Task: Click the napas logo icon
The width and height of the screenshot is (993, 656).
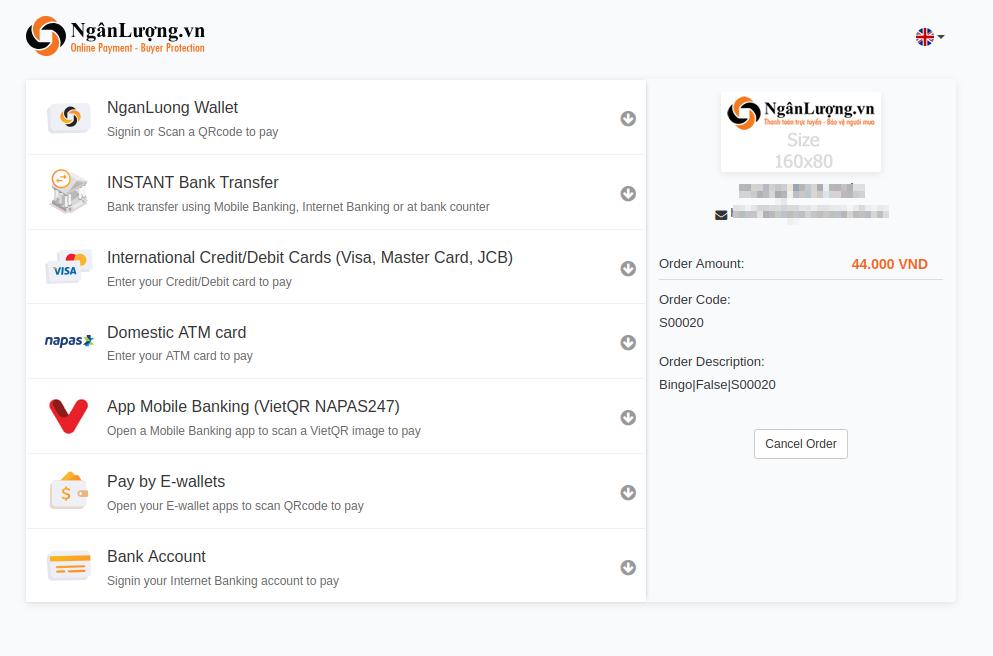Action: [x=69, y=341]
